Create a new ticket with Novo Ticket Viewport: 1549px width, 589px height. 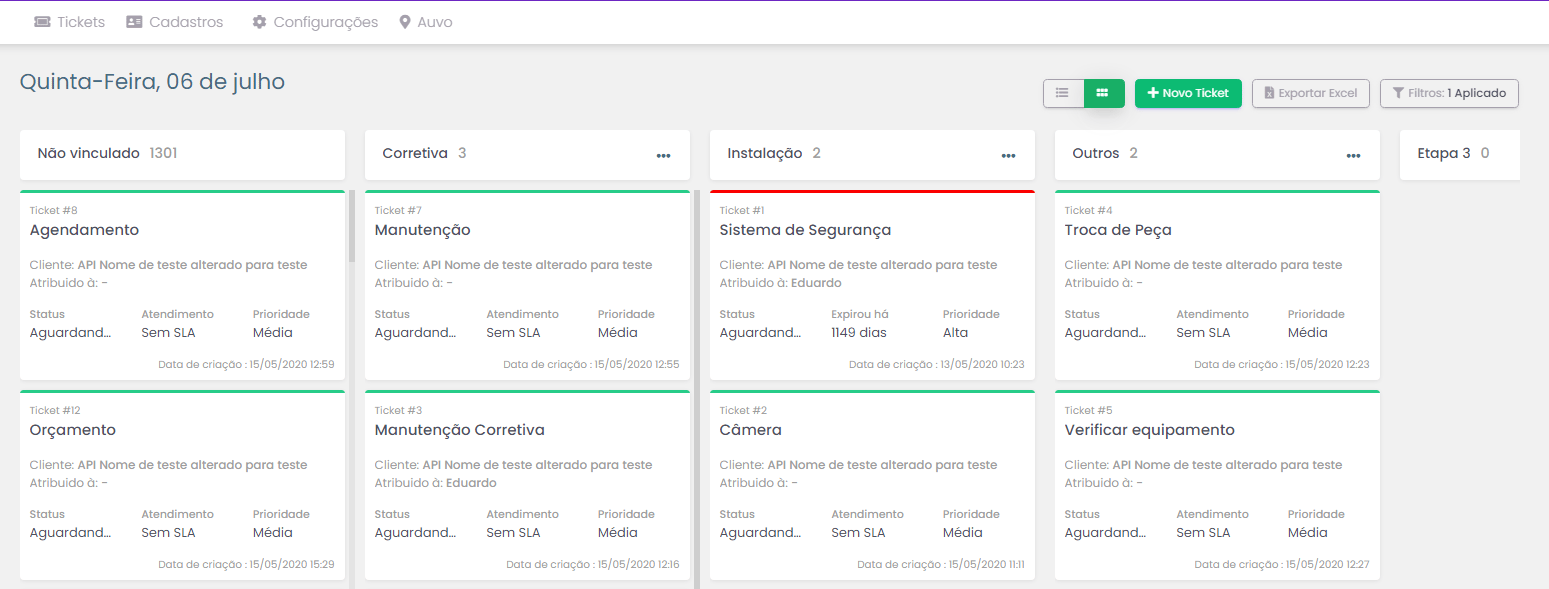tap(1188, 93)
